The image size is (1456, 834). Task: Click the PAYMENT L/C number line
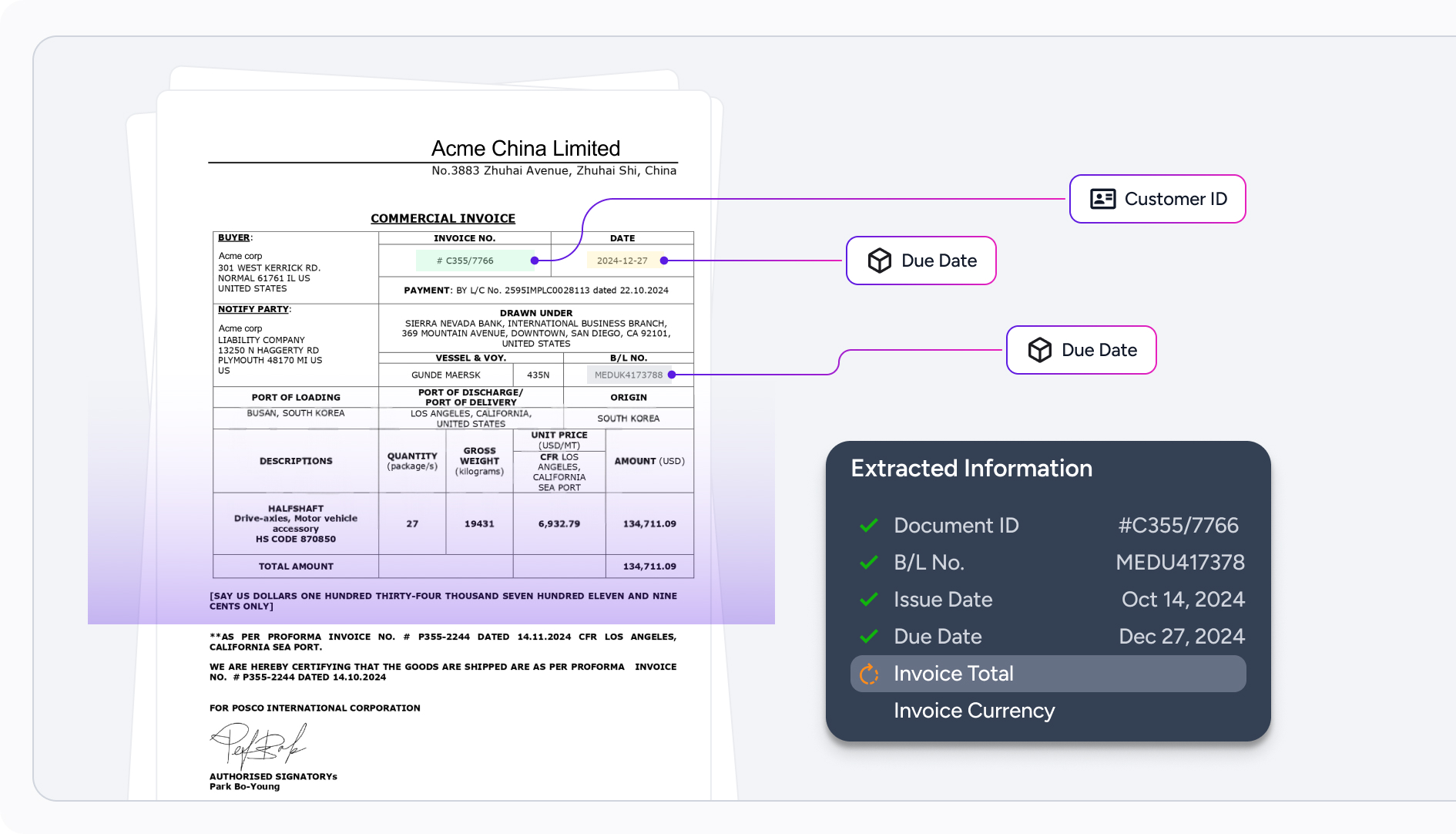point(536,291)
